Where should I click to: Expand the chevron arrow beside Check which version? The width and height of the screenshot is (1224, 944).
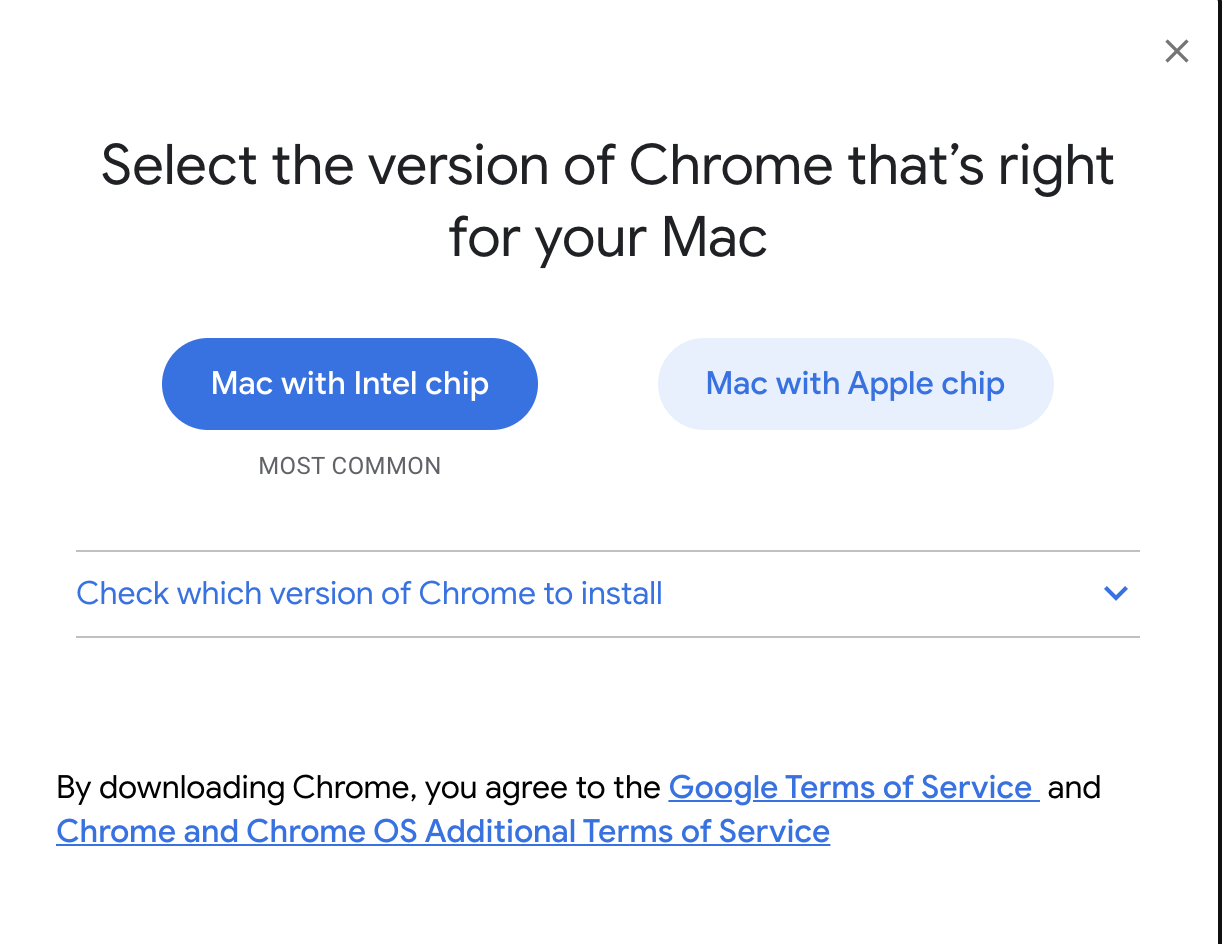[x=1115, y=593]
